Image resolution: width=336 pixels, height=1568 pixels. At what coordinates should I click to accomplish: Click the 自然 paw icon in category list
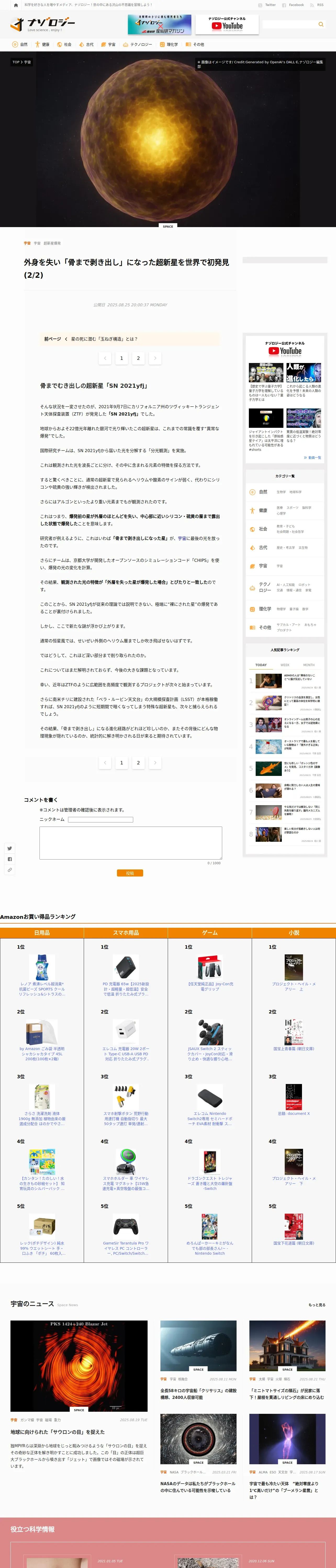pyautogui.click(x=253, y=492)
